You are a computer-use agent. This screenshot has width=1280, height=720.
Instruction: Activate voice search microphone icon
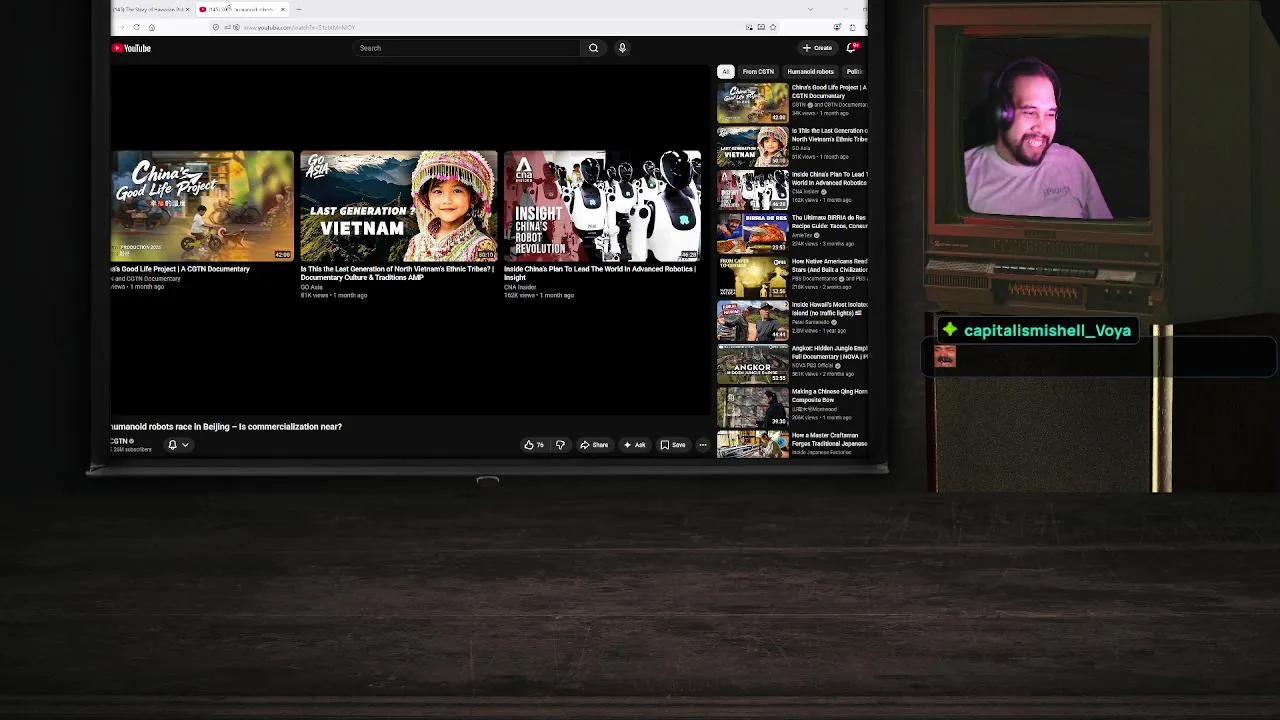(622, 48)
